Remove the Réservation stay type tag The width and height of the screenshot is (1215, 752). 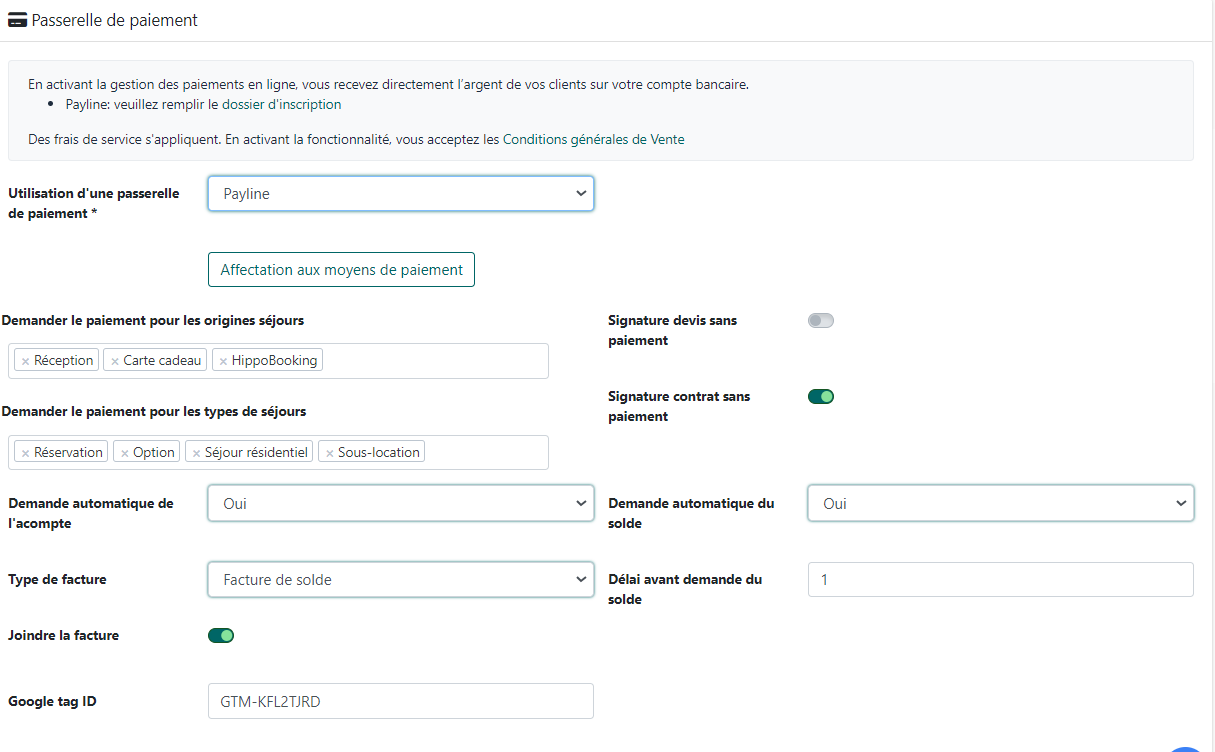[x=25, y=453]
